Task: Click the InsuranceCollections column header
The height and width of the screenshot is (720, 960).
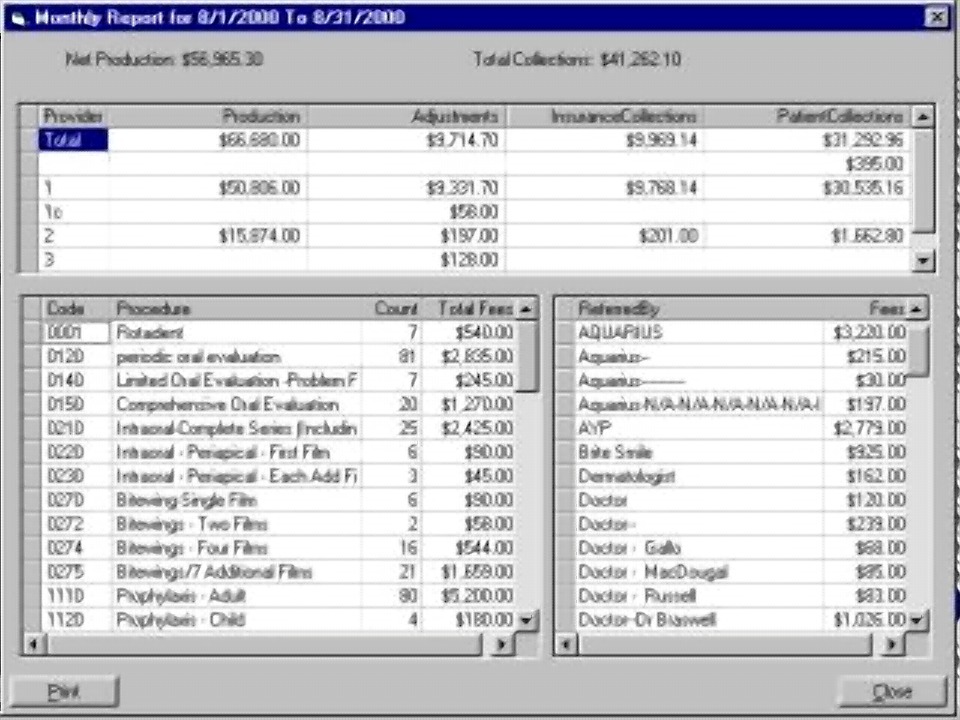Action: point(604,116)
